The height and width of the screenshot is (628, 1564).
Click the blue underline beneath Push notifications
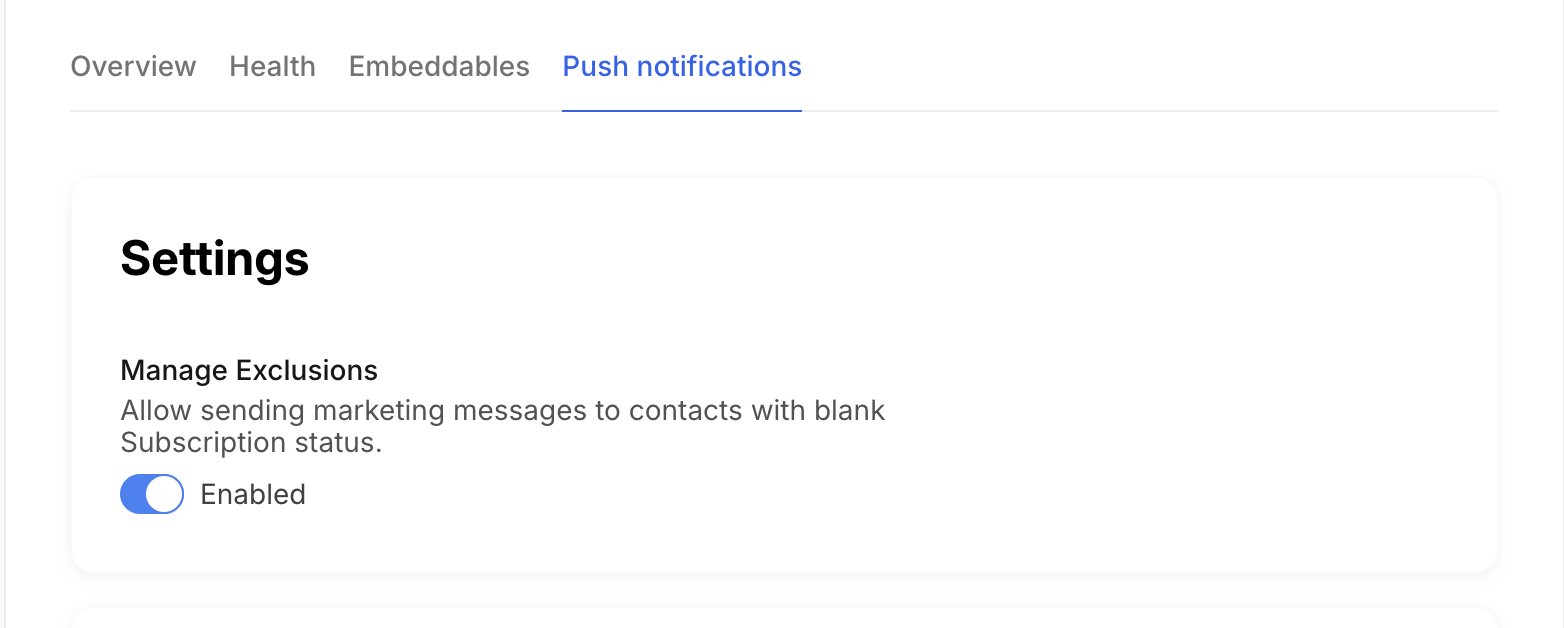(x=681, y=110)
